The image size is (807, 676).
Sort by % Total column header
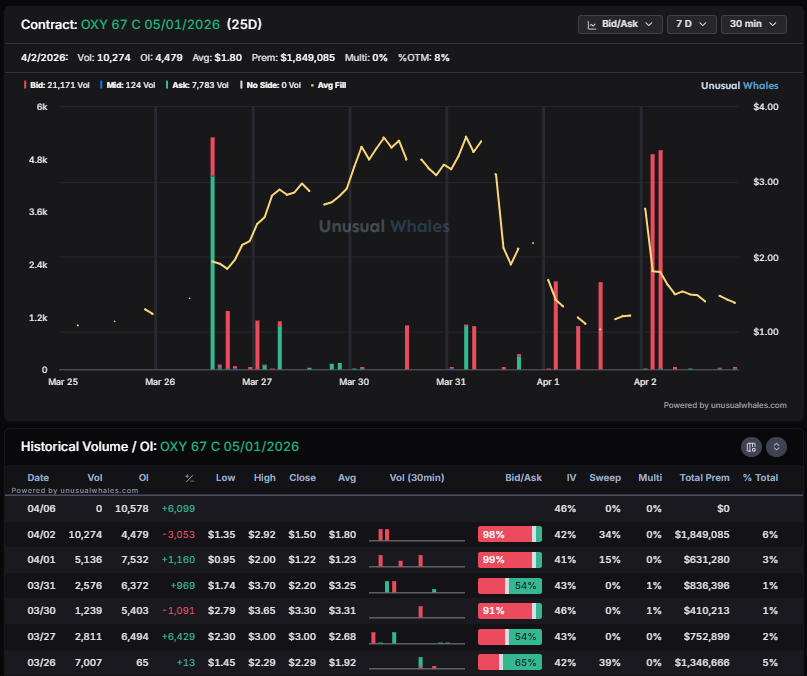[x=760, y=478]
